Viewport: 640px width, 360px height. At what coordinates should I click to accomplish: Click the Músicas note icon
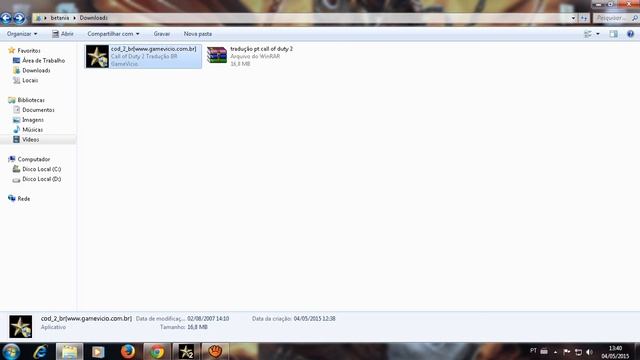pos(16,129)
